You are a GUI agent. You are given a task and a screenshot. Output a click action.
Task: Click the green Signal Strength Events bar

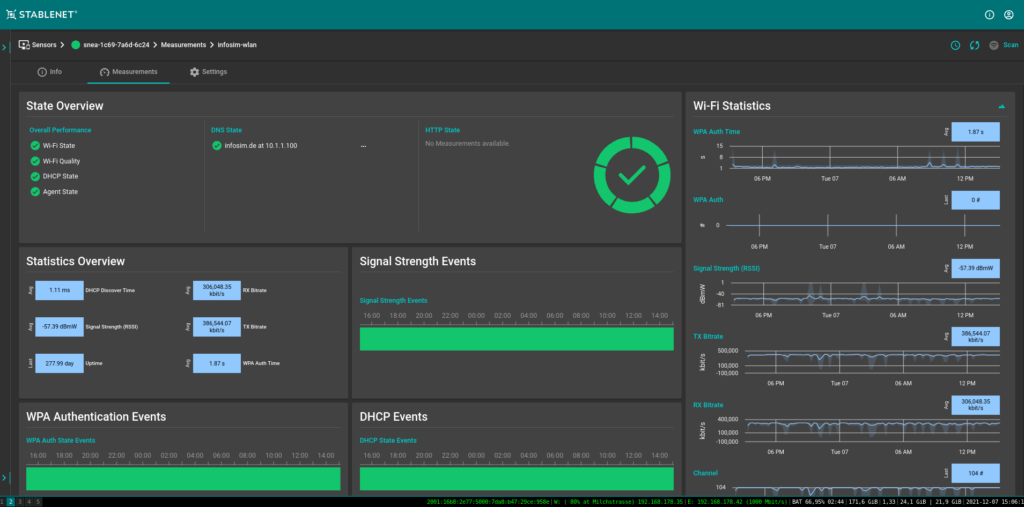(x=517, y=338)
